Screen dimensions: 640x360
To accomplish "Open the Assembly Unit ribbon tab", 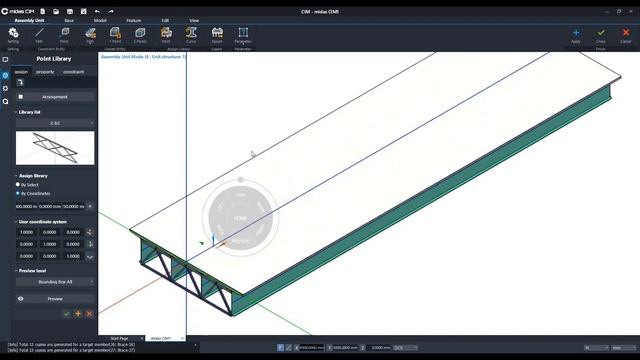I will (29, 20).
